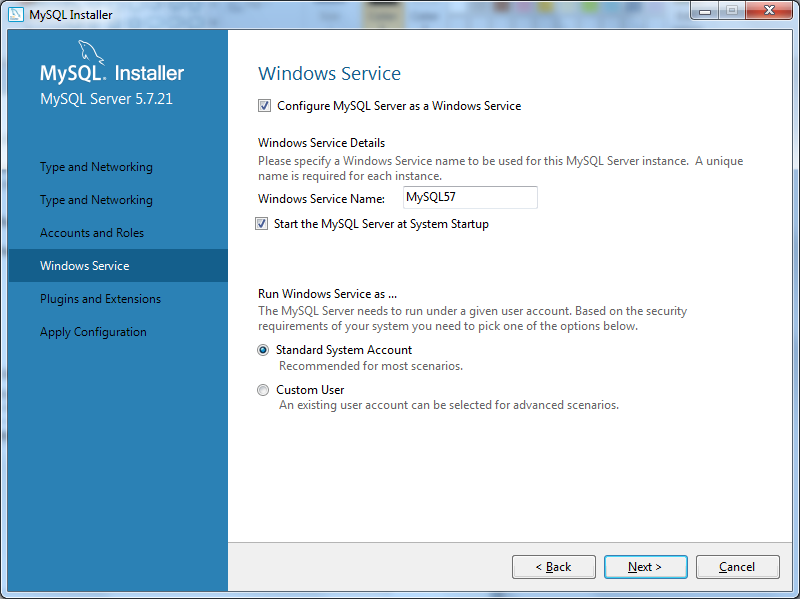Screen dimensions: 800x599
Task: Toggle Configure MySQL Server as a Windows Service
Action: tap(264, 105)
